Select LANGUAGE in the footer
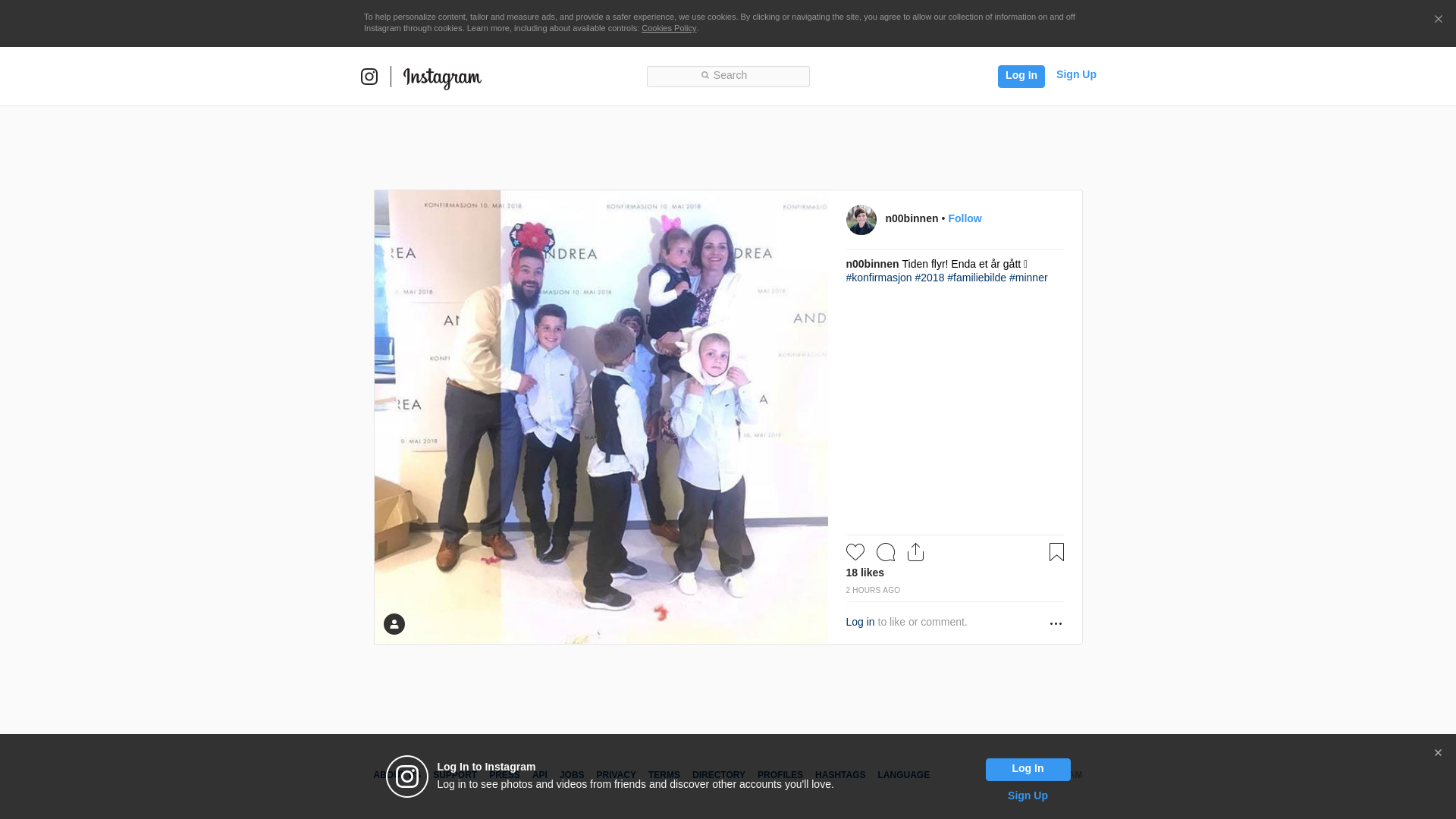This screenshot has width=1456, height=819. click(903, 775)
